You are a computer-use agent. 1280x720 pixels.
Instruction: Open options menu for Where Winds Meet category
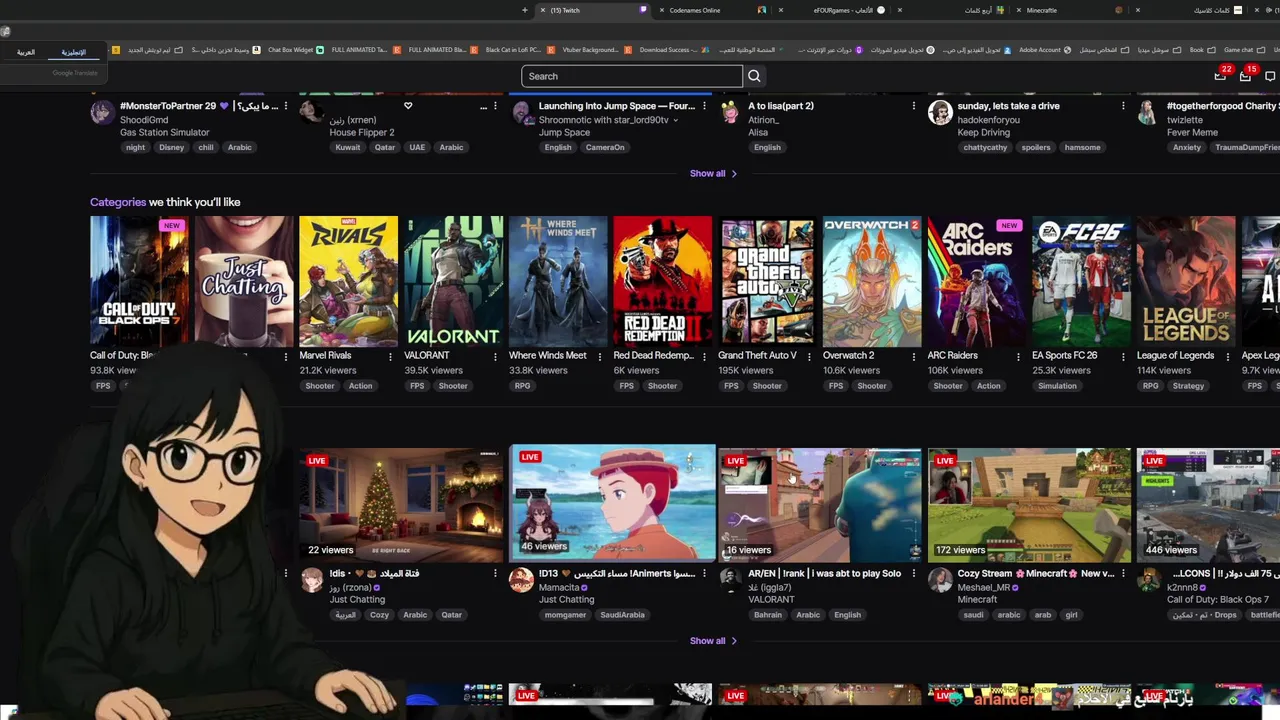[600, 356]
